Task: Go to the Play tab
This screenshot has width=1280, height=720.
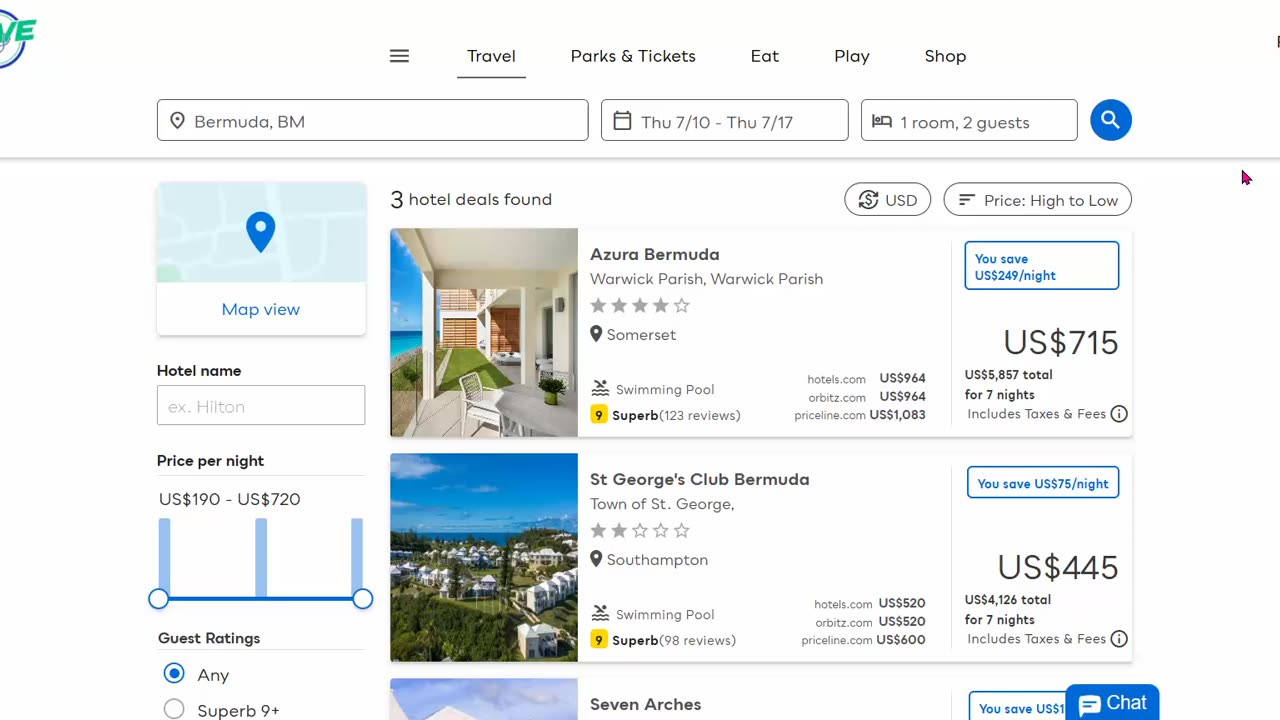Action: [x=852, y=56]
